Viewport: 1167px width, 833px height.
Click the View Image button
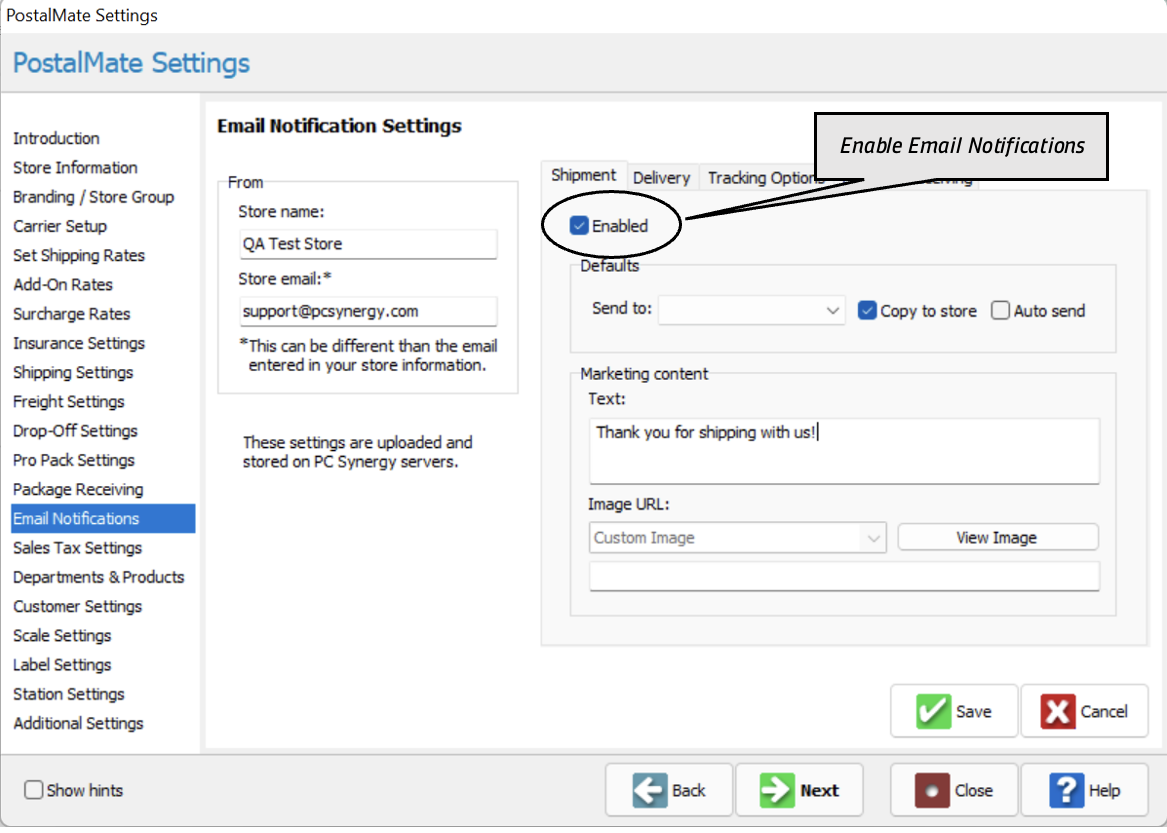pyautogui.click(x=997, y=537)
